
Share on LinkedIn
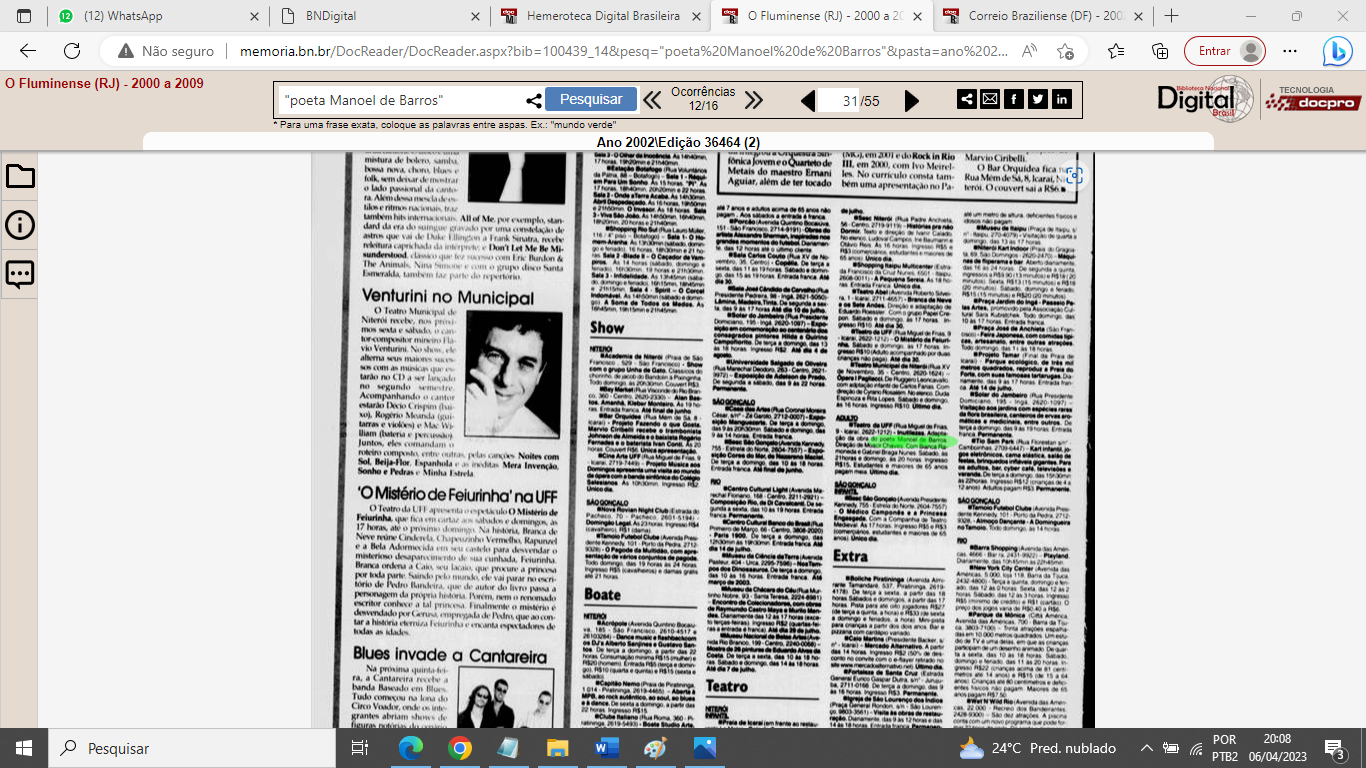1062,99
